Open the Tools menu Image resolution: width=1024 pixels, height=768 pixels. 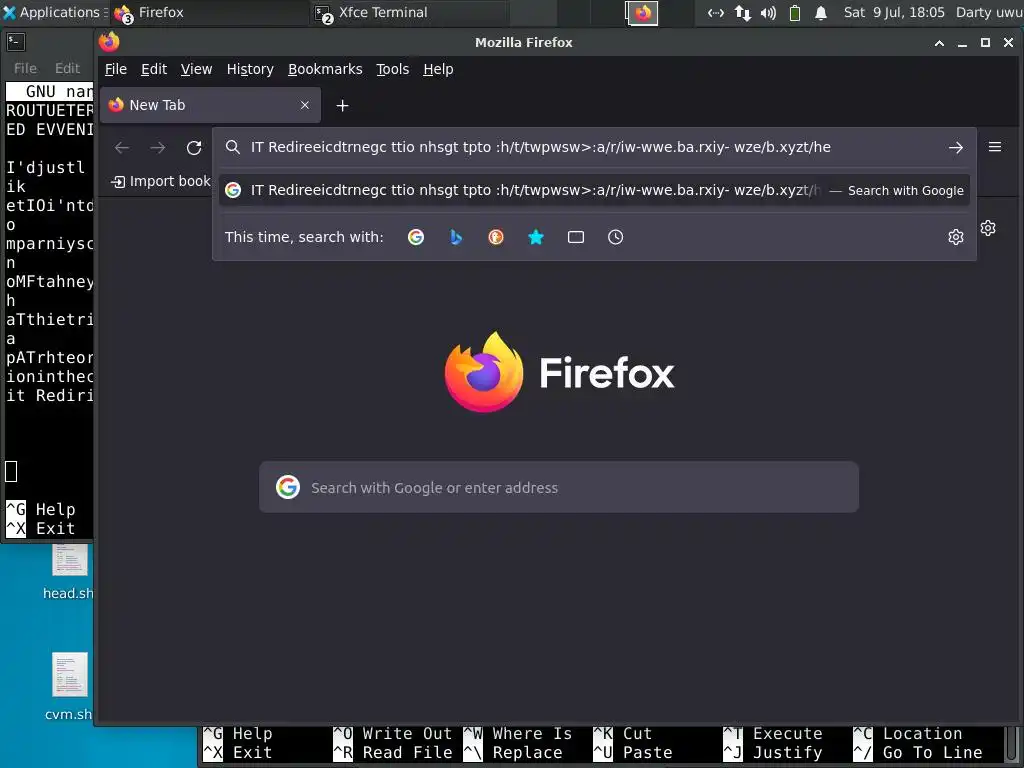(x=392, y=69)
